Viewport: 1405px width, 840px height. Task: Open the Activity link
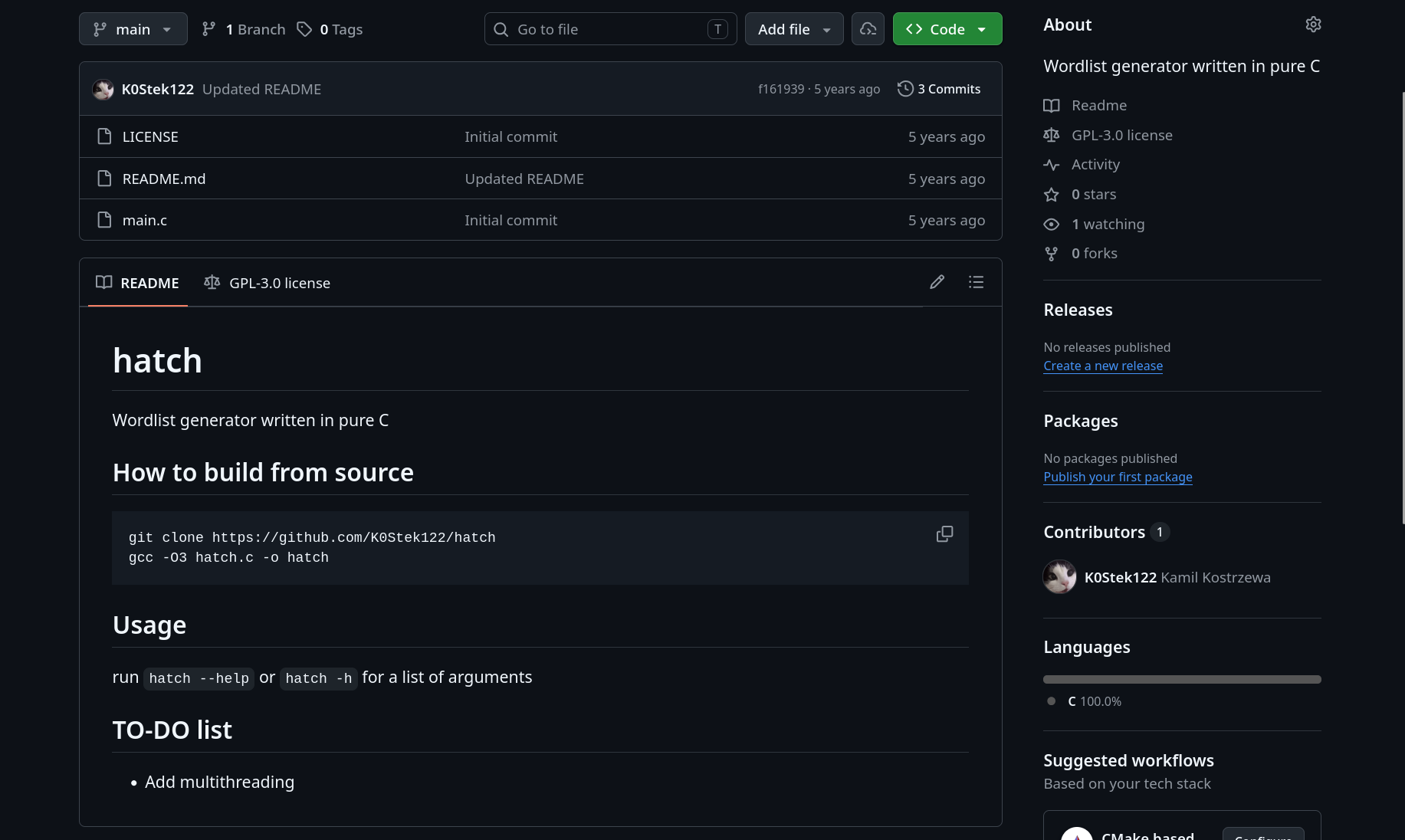point(1095,164)
